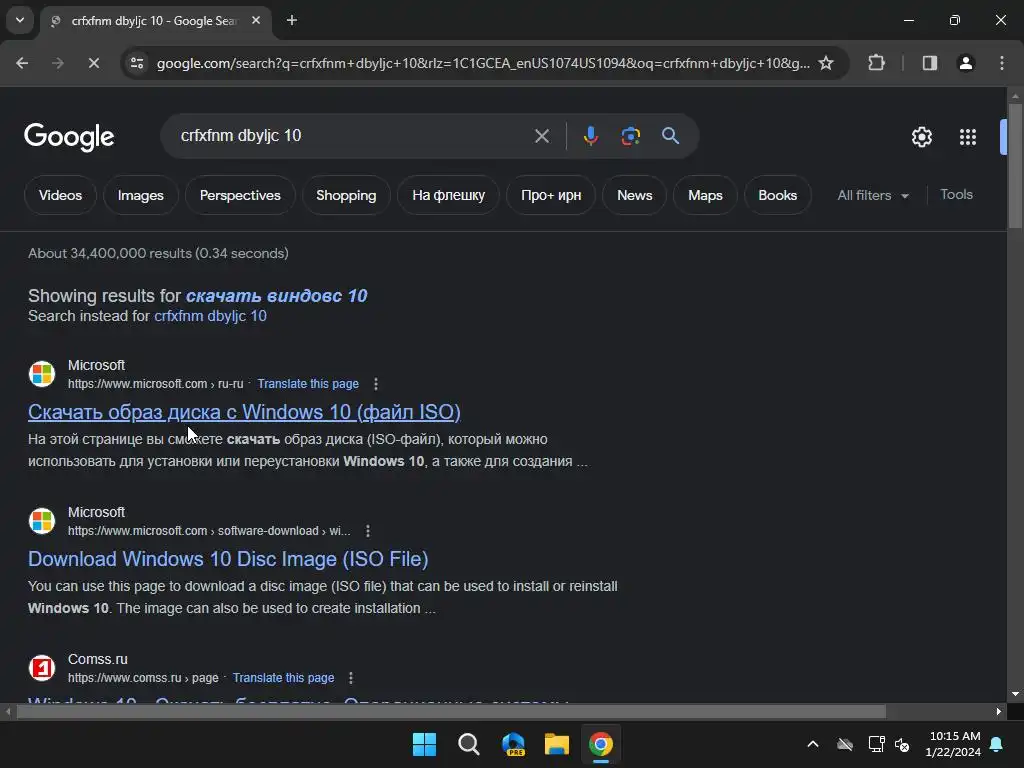Viewport: 1024px width, 768px height.
Task: Open a new browser tab
Action: coord(292,20)
